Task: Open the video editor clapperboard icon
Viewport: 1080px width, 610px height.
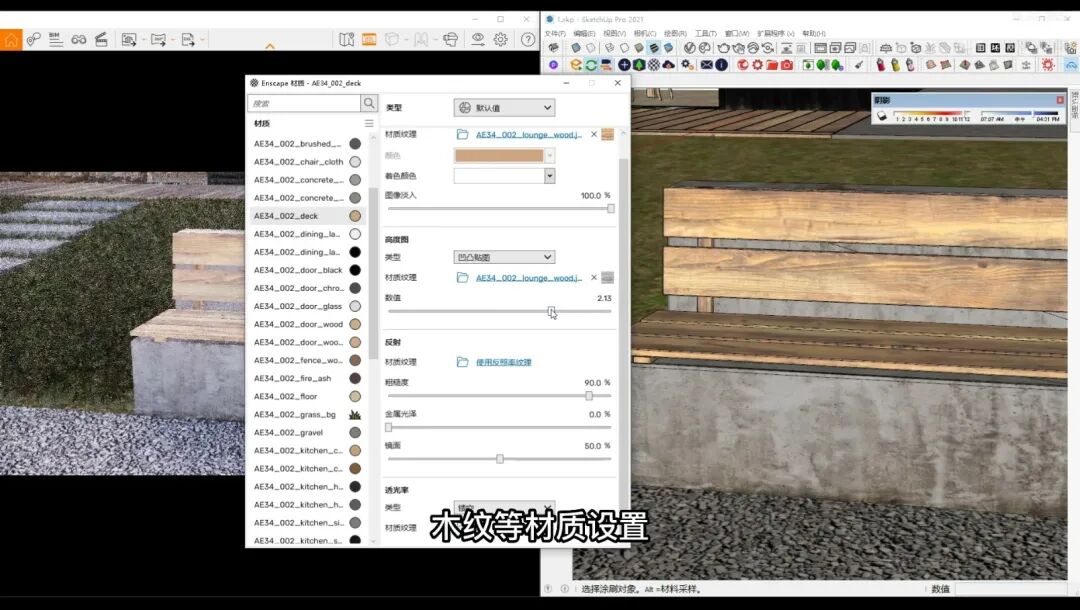Action: coord(101,39)
